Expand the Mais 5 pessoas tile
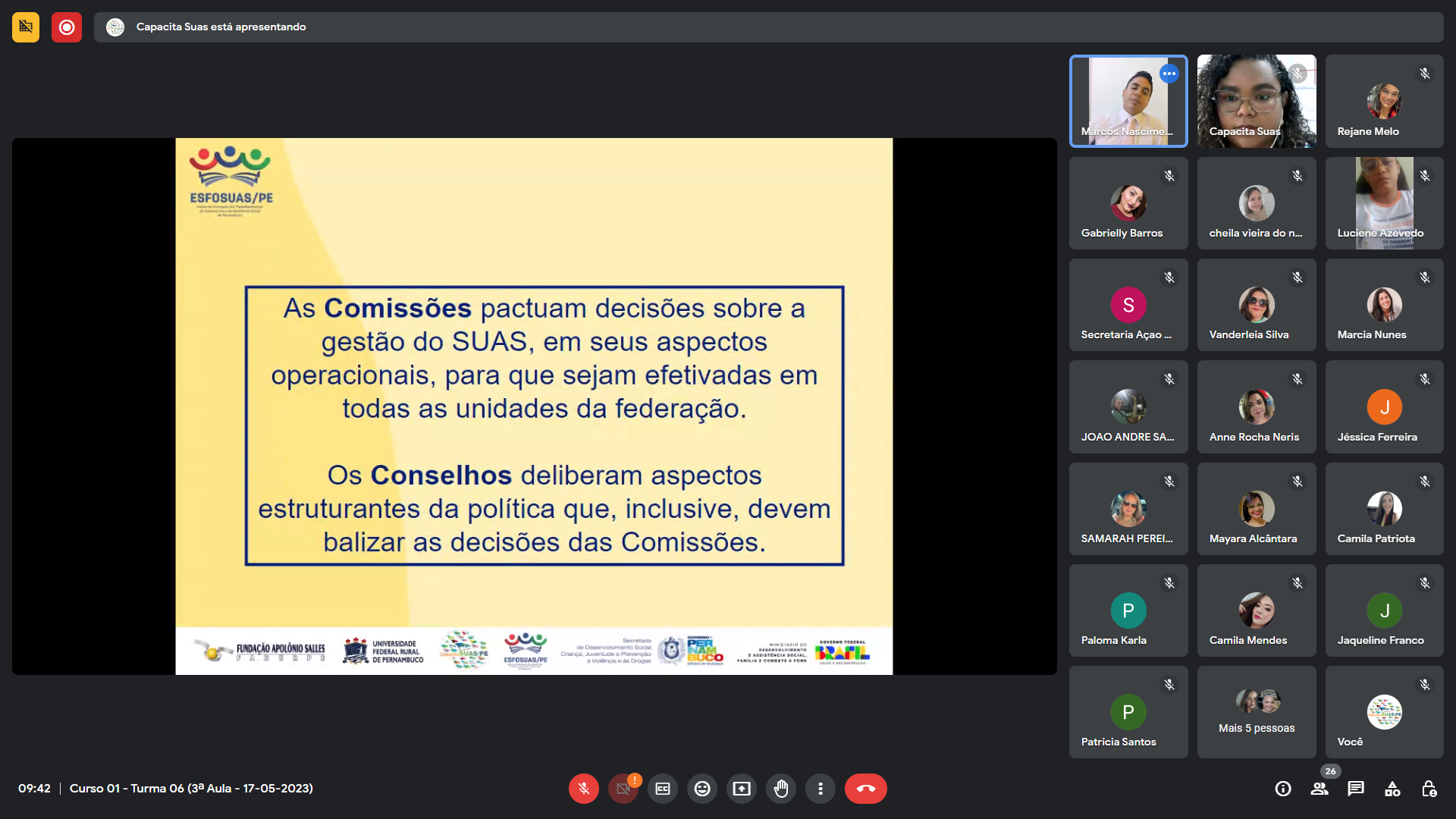Screen dimensions: 1456x819 point(1257,711)
